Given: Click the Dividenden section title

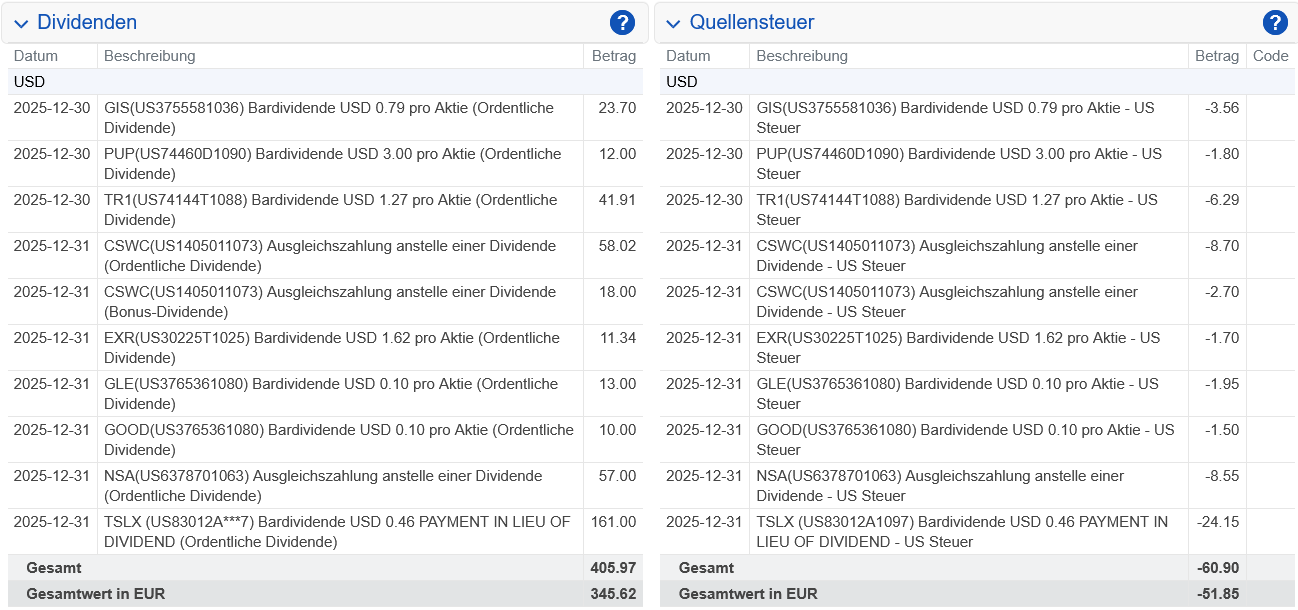Looking at the screenshot, I should (x=87, y=21).
